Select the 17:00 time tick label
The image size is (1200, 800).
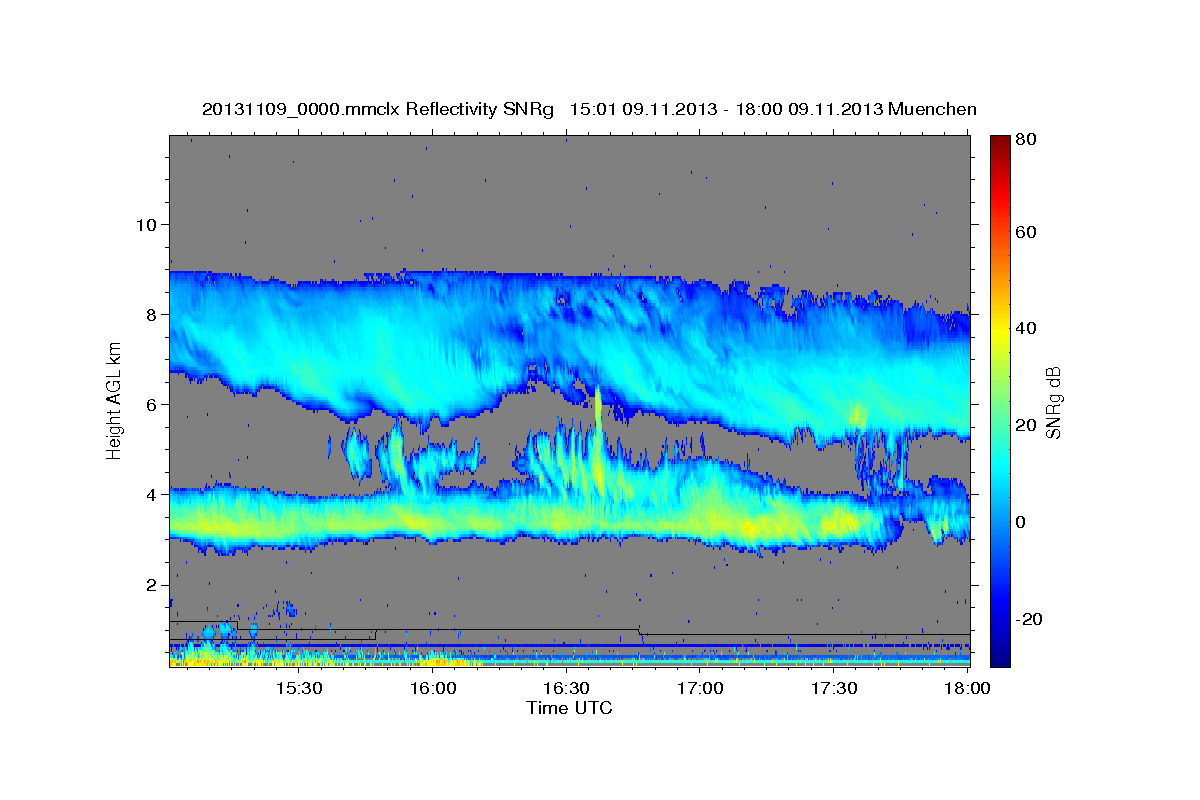pos(700,689)
